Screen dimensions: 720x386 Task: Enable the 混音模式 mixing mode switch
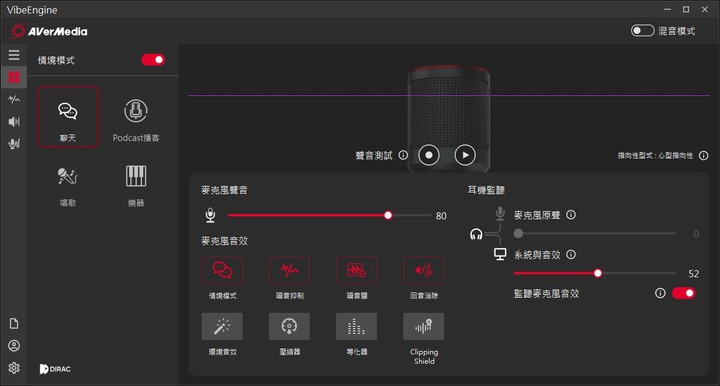tap(642, 31)
